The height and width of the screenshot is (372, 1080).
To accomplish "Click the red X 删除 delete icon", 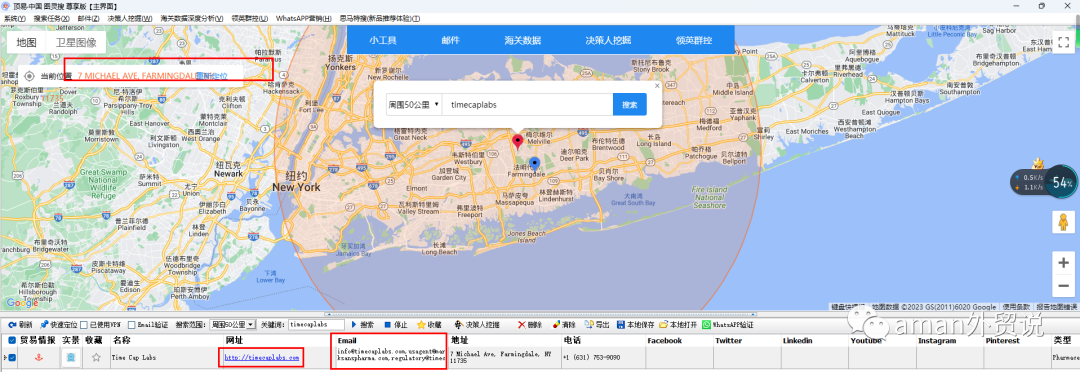I will (521, 324).
